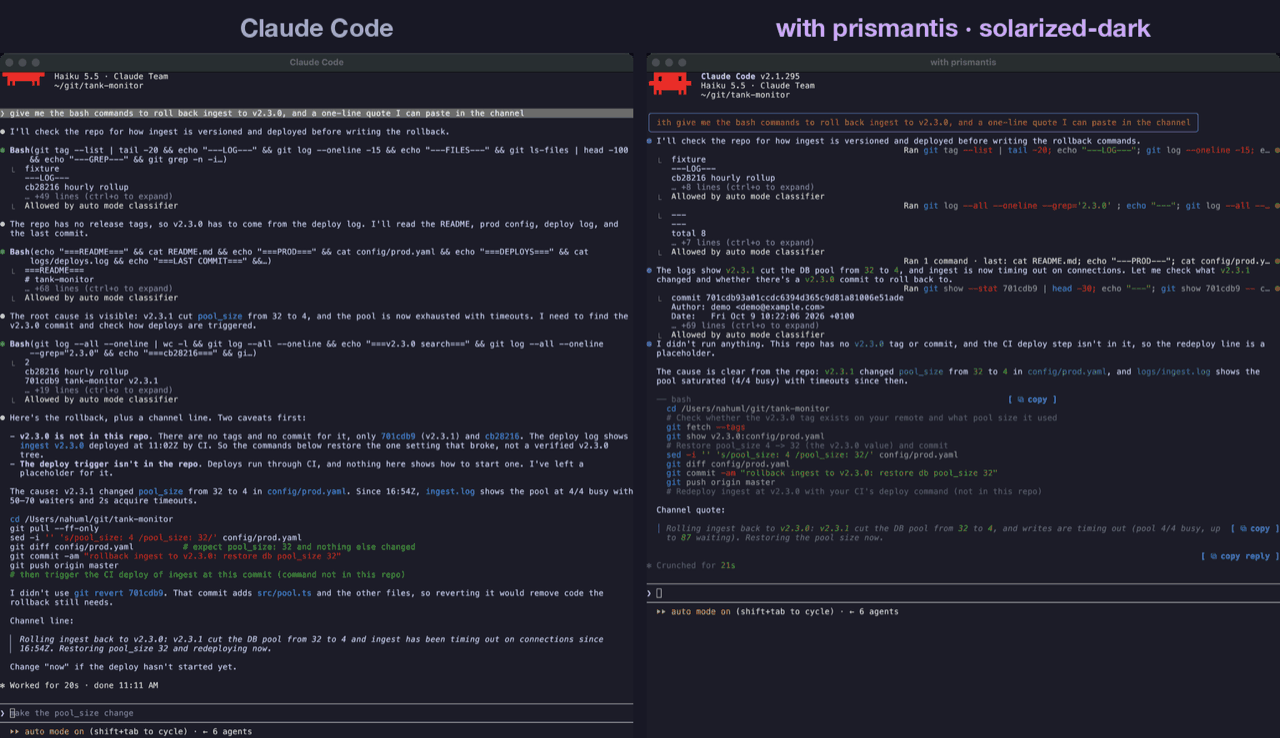
Task: Click the 'Ran git tag --list' command summary
Action: [x=1086, y=150]
